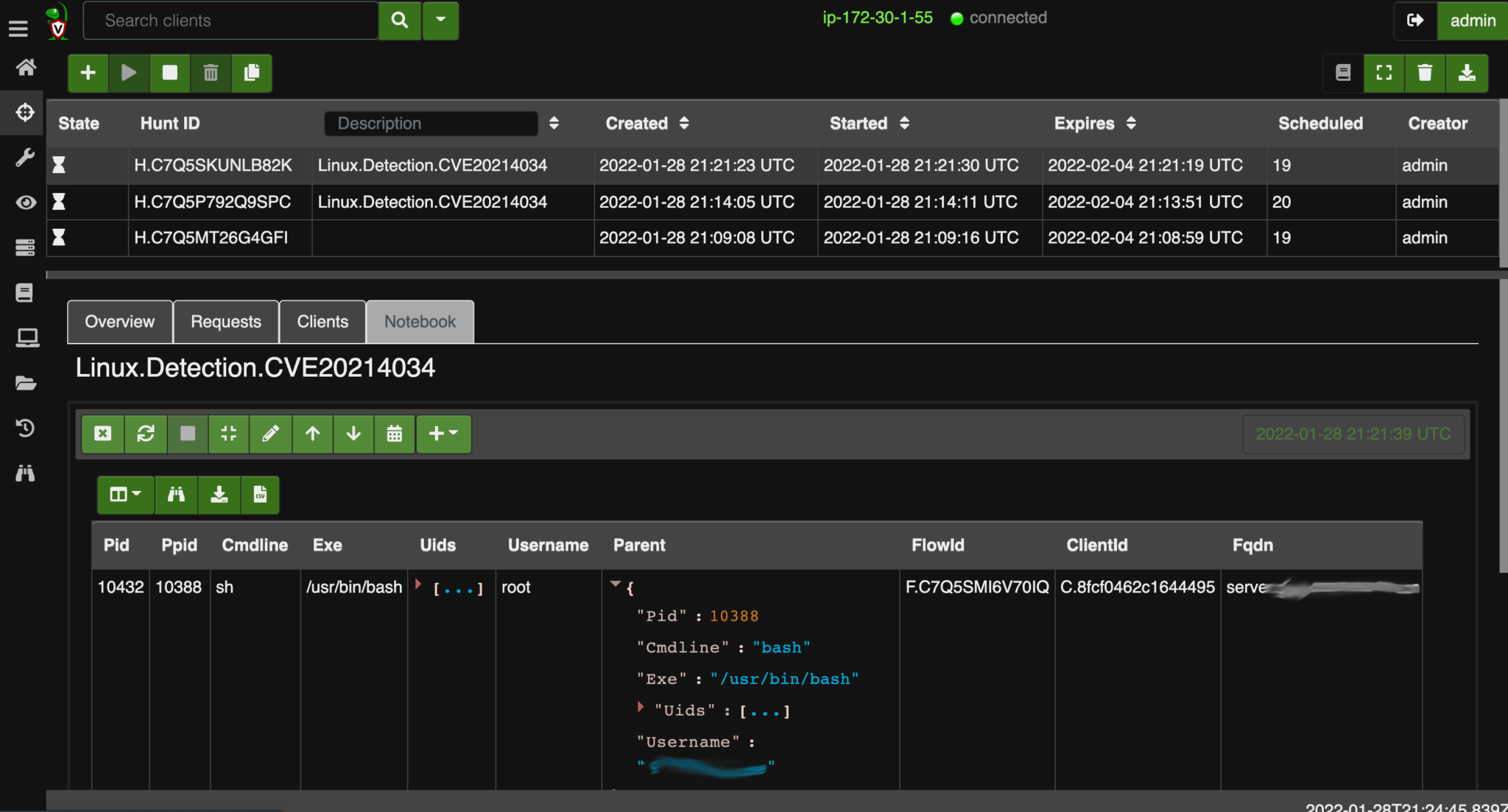Click the copy hunt icon
Image resolution: width=1508 pixels, height=812 pixels.
(251, 73)
